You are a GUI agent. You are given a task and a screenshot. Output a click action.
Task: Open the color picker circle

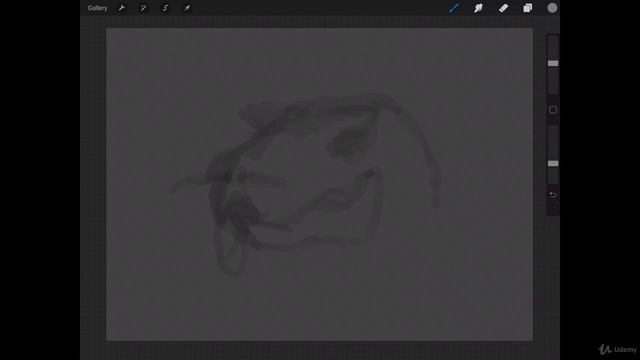point(552,8)
